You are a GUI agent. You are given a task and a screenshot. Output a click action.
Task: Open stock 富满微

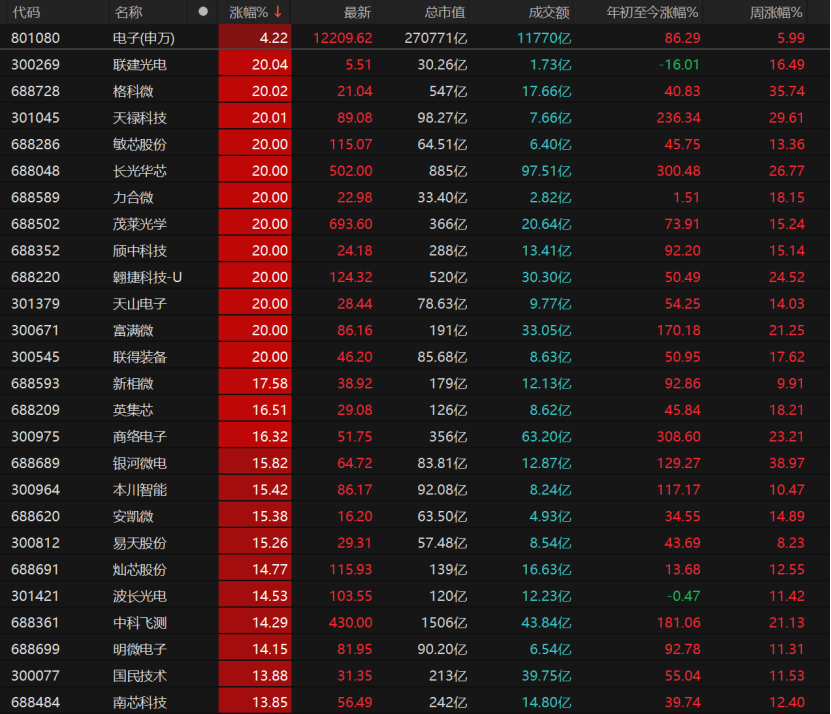click(x=133, y=330)
